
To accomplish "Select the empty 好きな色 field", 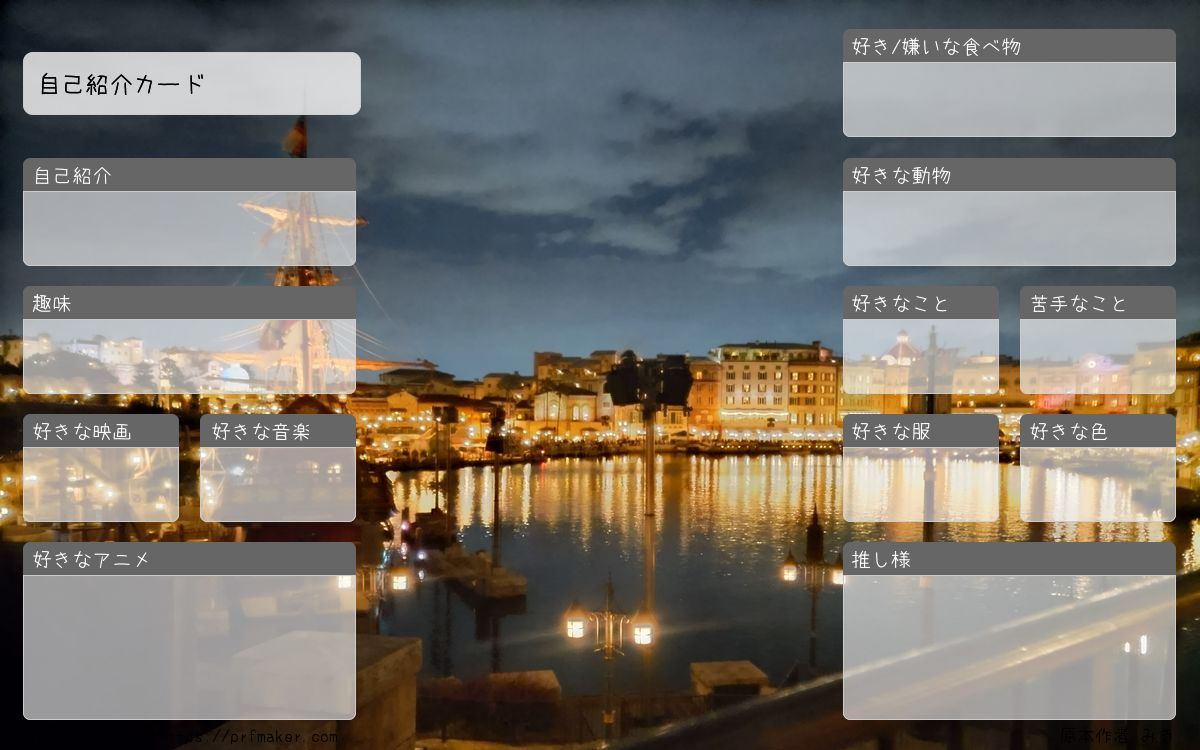I will click(1098, 484).
